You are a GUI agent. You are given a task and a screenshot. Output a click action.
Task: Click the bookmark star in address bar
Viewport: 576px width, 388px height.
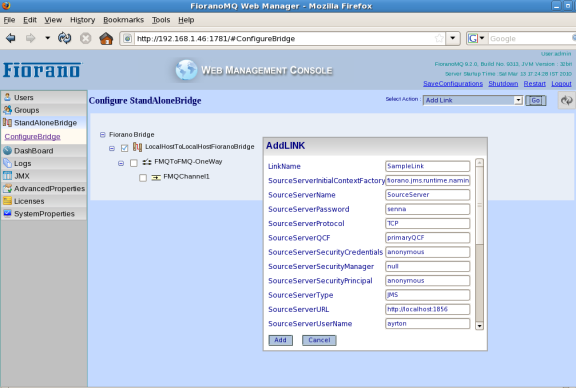439,38
